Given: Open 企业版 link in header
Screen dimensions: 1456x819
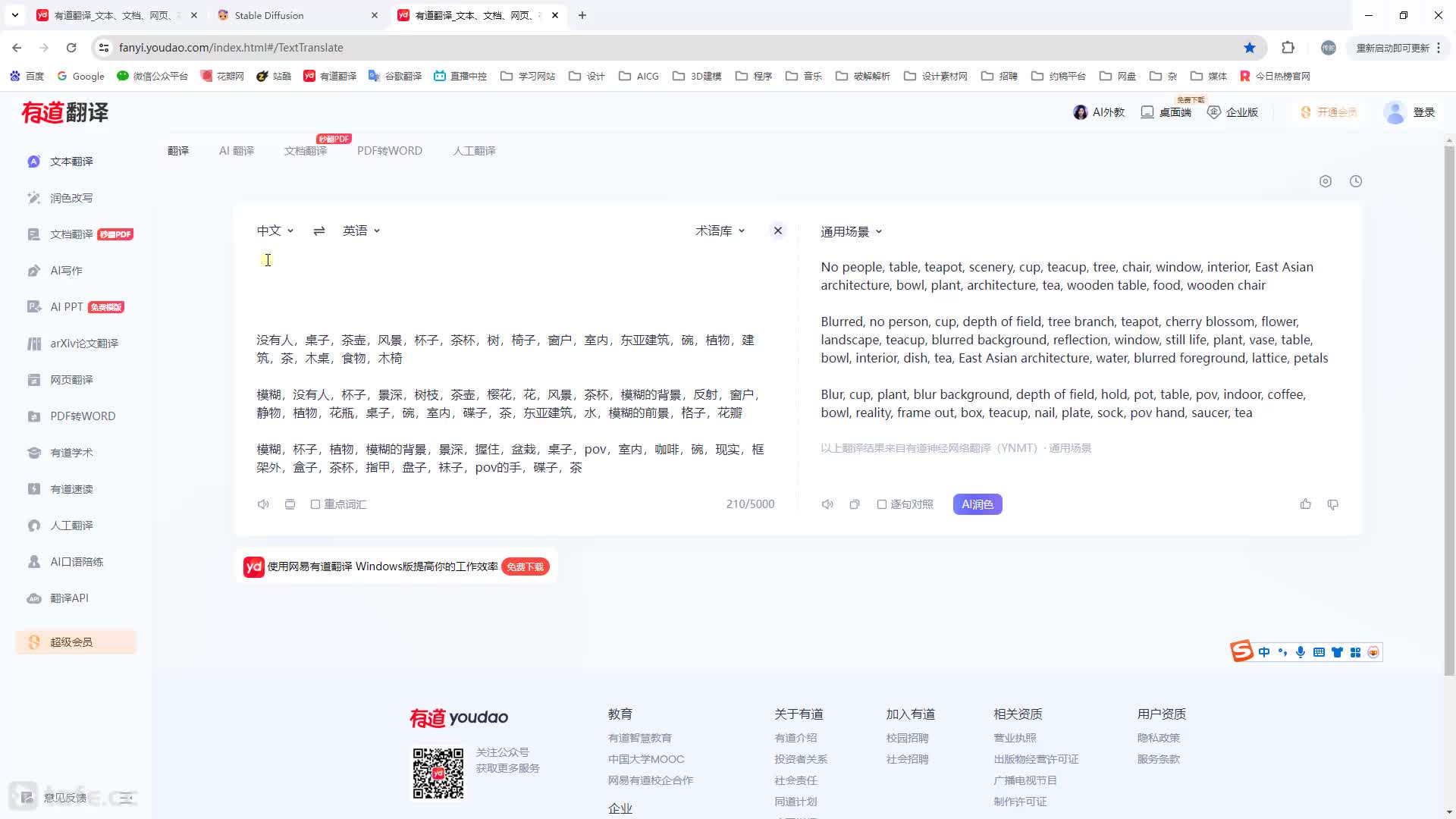Looking at the screenshot, I should (1233, 112).
